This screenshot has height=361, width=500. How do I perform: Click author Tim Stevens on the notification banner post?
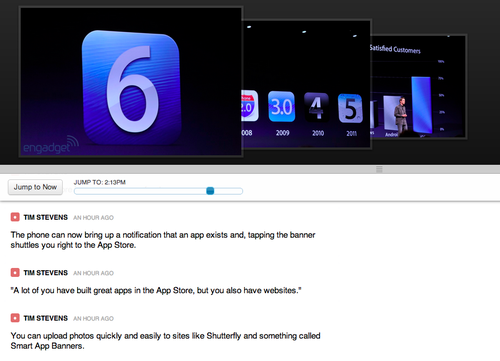pyautogui.click(x=46, y=217)
